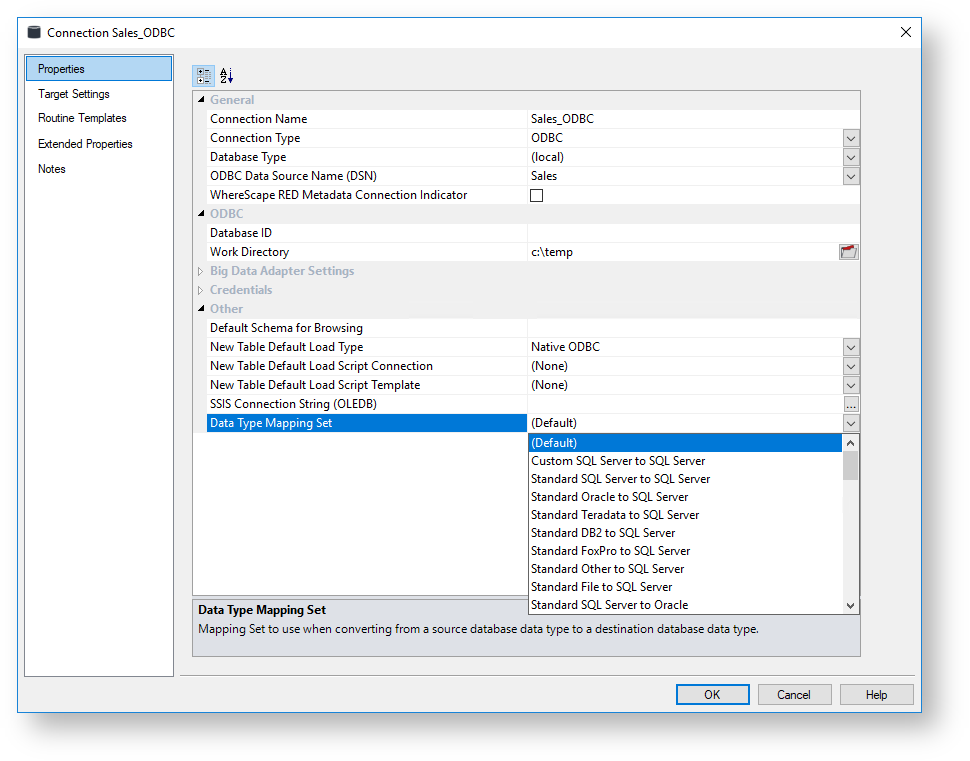Viewport: 970px width, 761px height.
Task: Select the Connection Type row label
Action: [366, 138]
